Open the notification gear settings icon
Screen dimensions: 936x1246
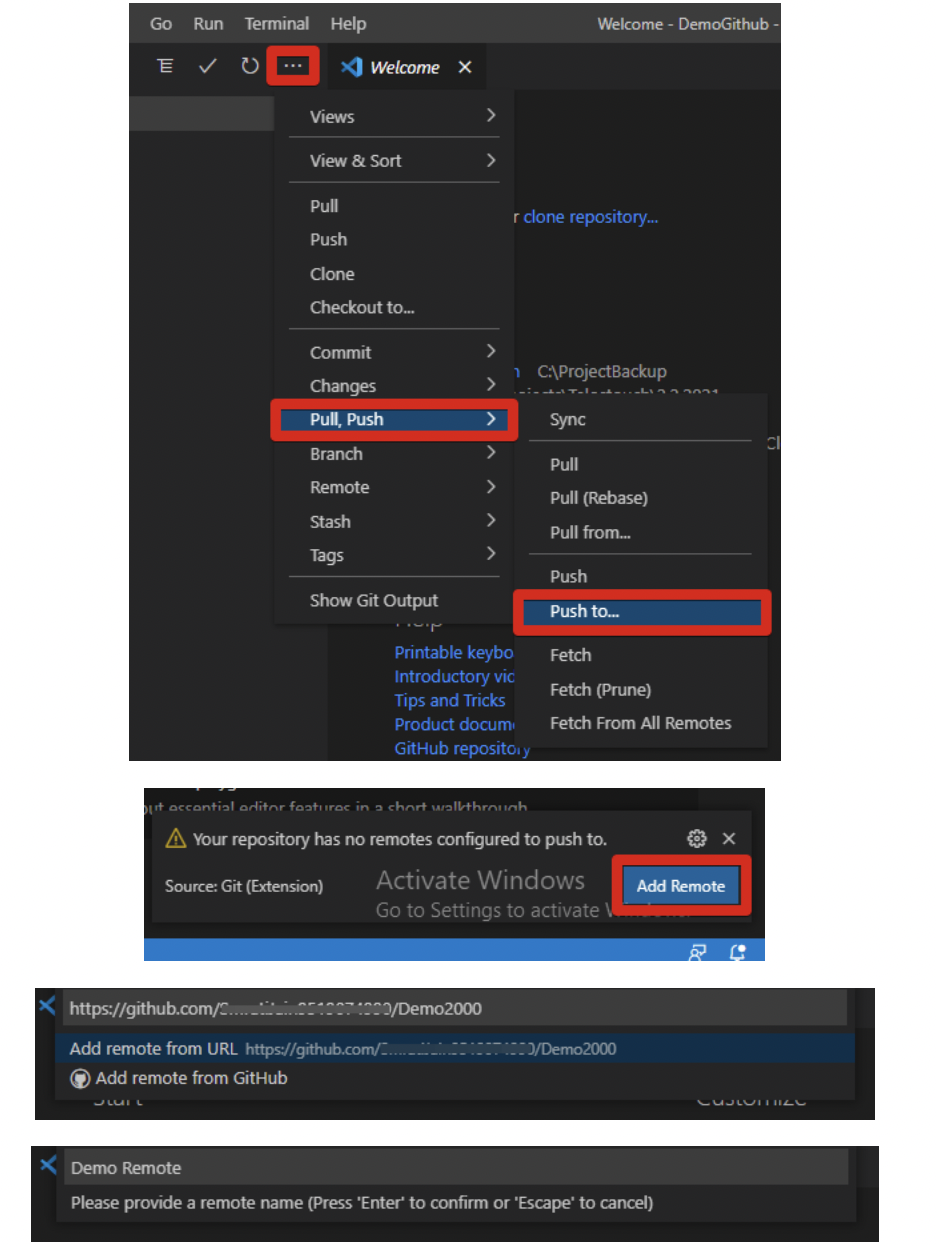pyautogui.click(x=697, y=839)
